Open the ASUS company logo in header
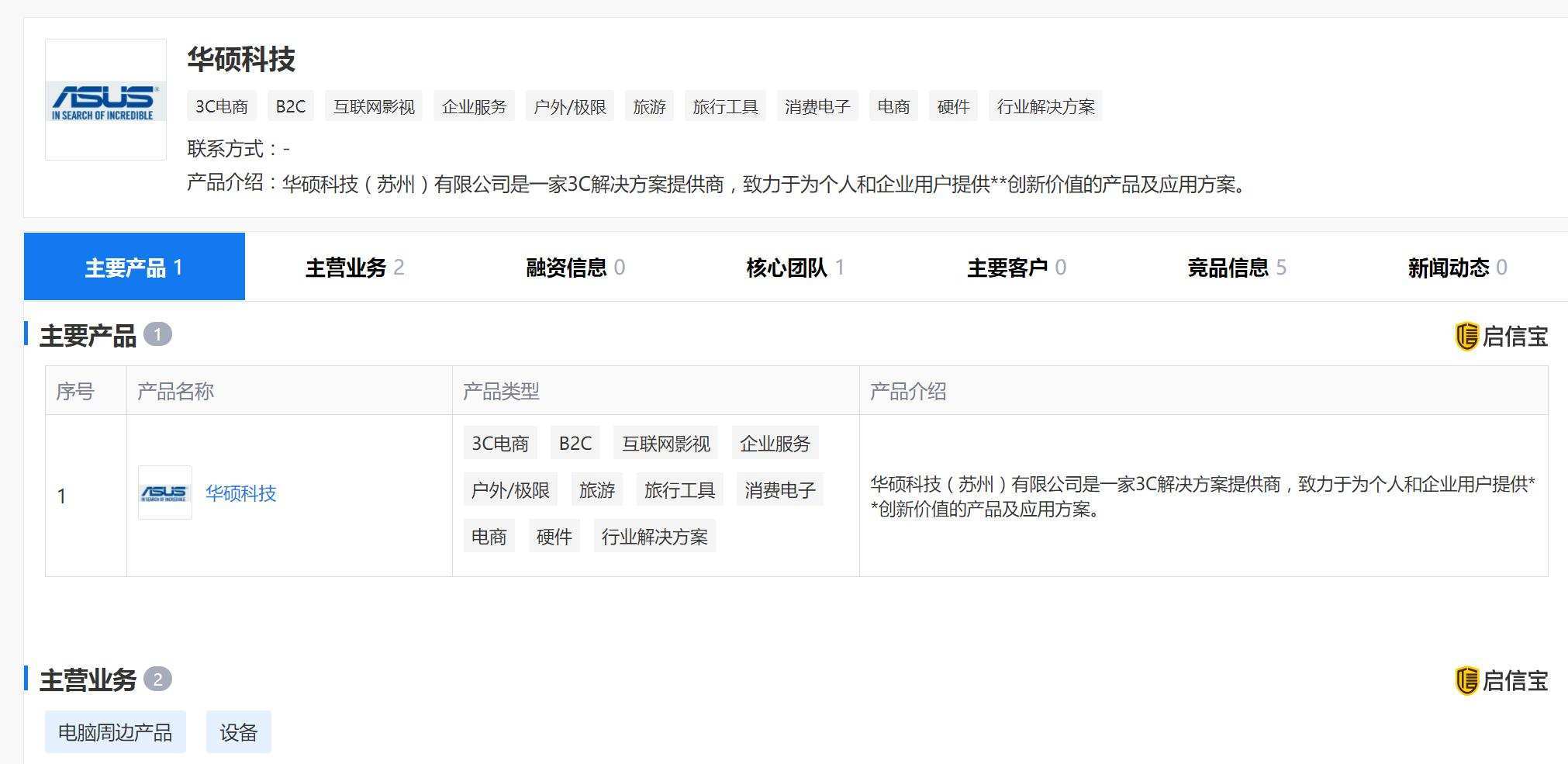The height and width of the screenshot is (764, 1568). [x=105, y=99]
